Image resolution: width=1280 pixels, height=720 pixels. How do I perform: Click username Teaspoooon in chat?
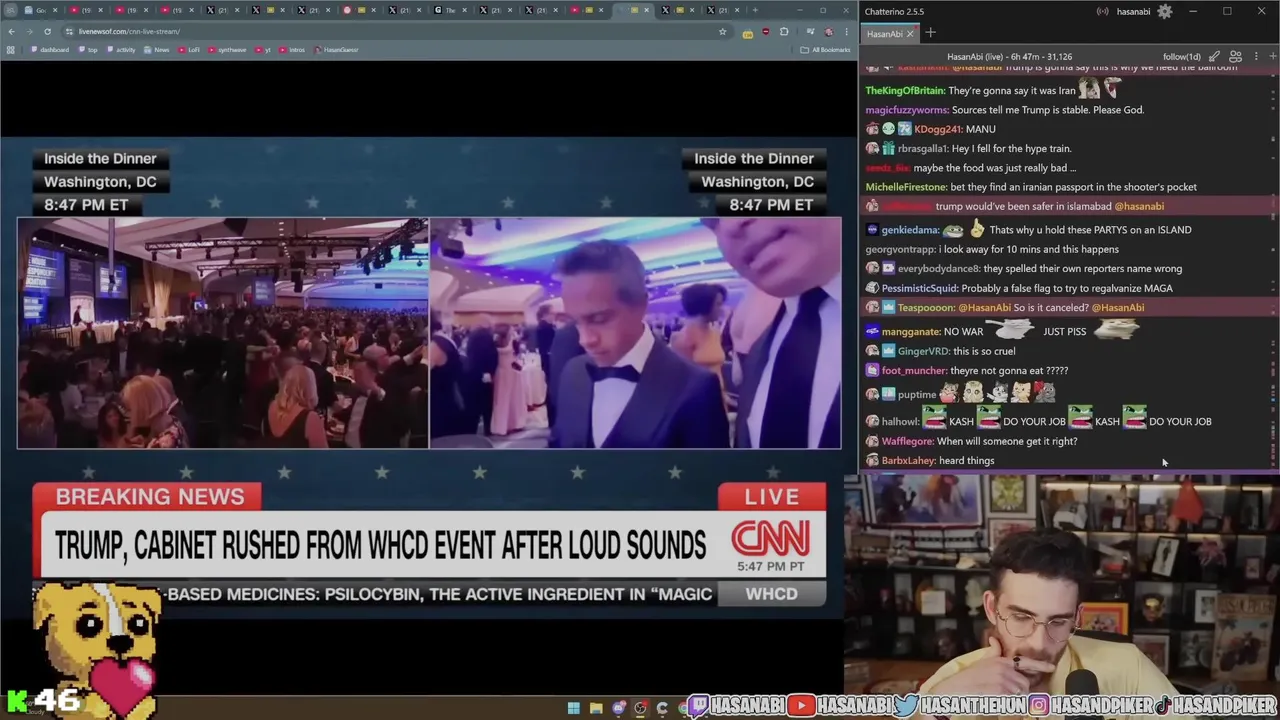point(926,308)
